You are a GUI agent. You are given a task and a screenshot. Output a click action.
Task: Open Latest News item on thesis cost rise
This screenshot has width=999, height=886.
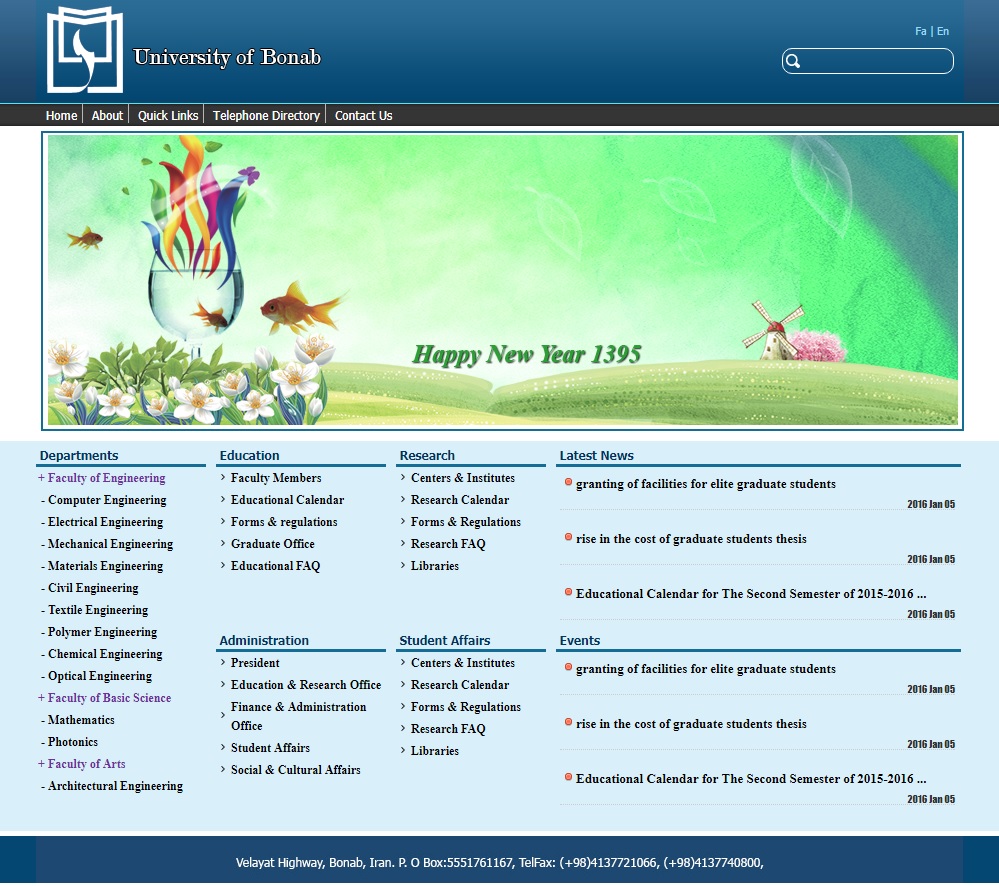click(x=691, y=539)
